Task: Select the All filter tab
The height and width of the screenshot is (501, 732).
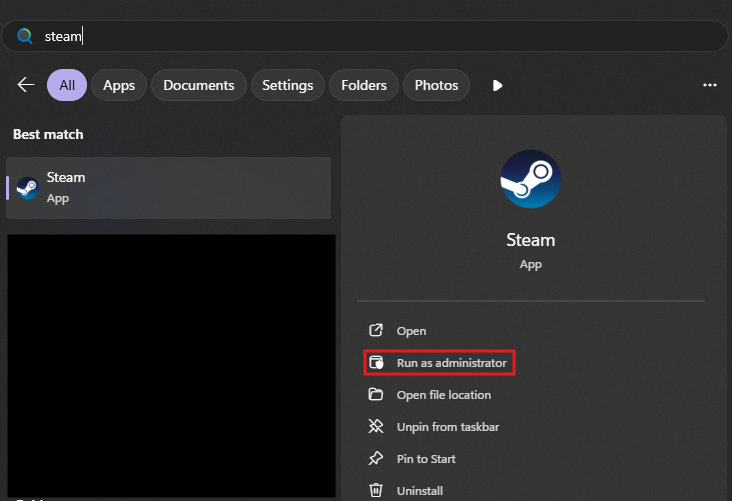Action: 67,85
